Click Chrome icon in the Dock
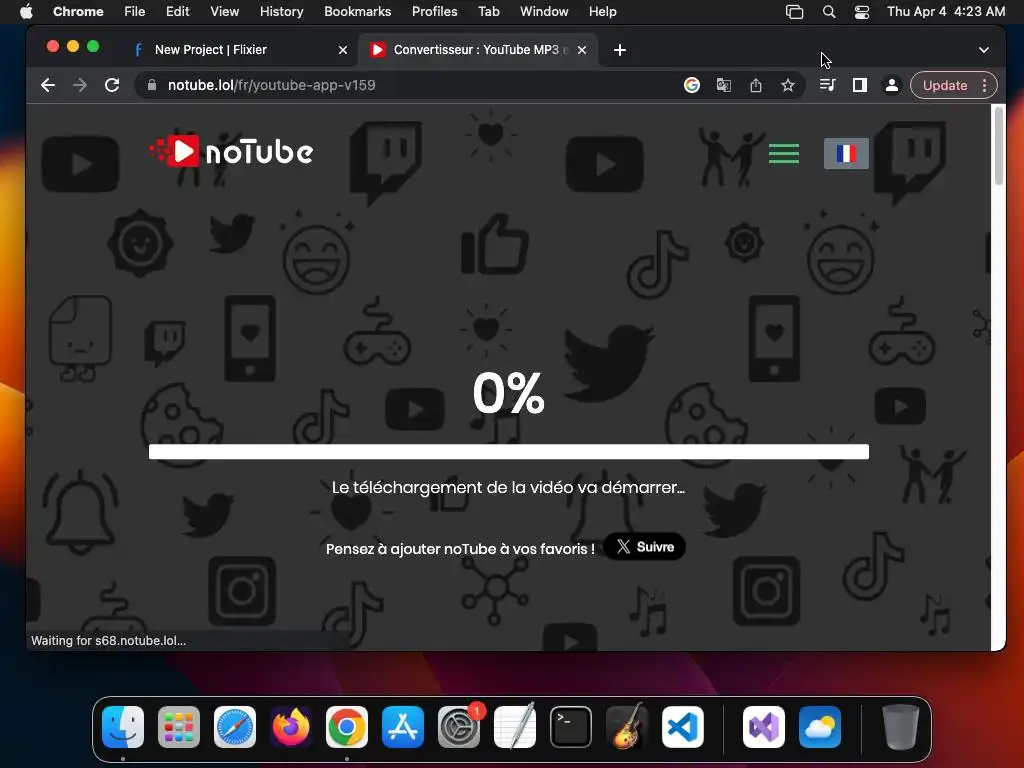Viewport: 1024px width, 768px height. (x=347, y=727)
